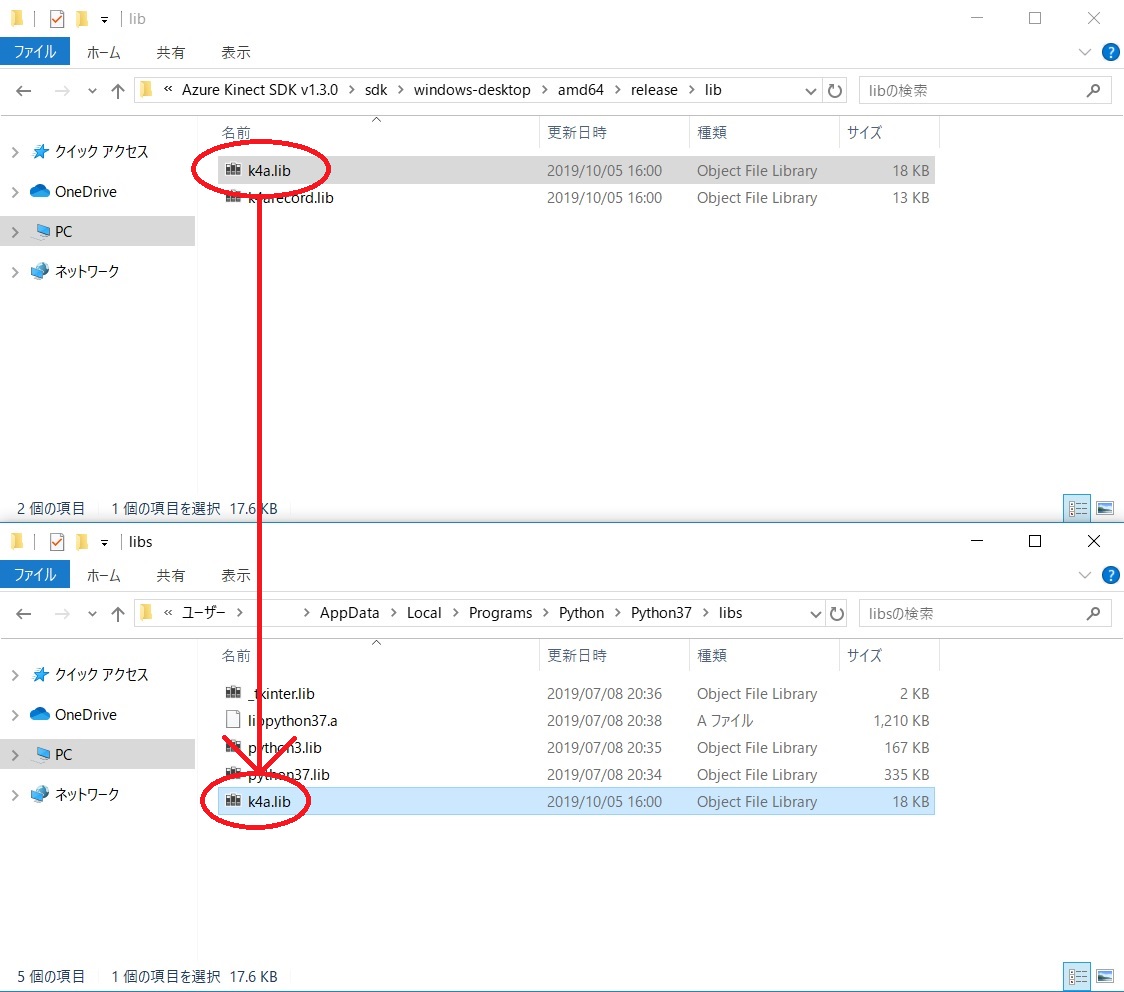Switch lib window to details view

(x=1077, y=508)
